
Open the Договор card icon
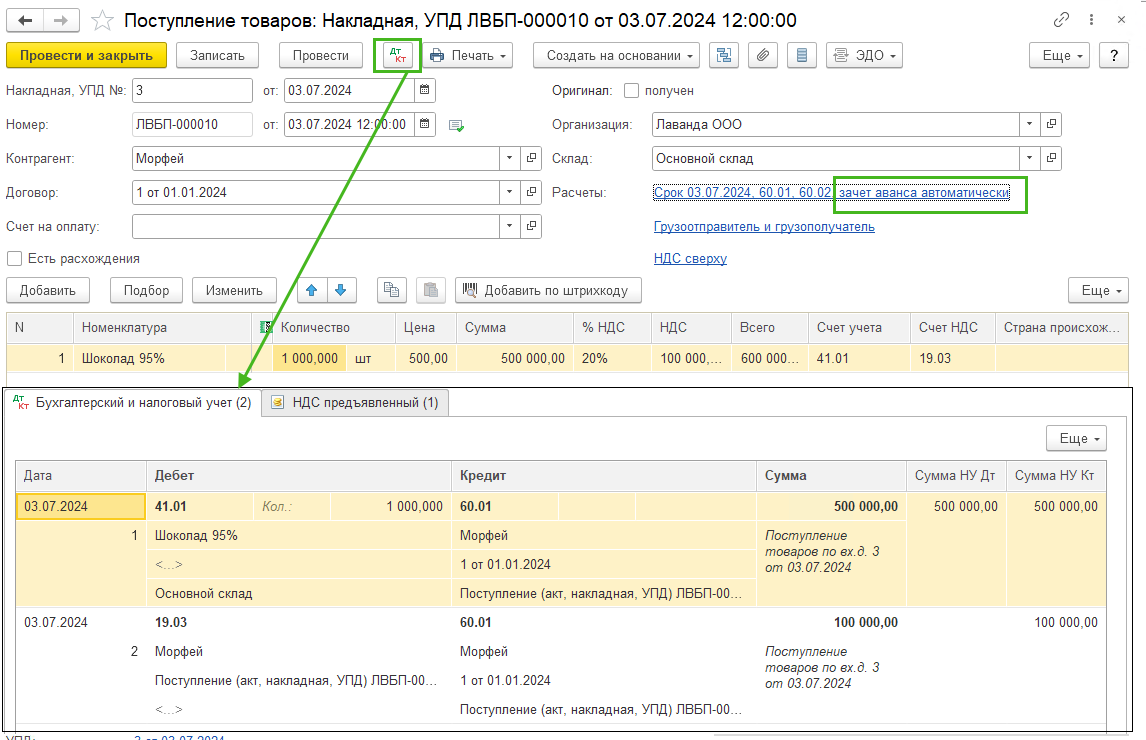(x=531, y=192)
